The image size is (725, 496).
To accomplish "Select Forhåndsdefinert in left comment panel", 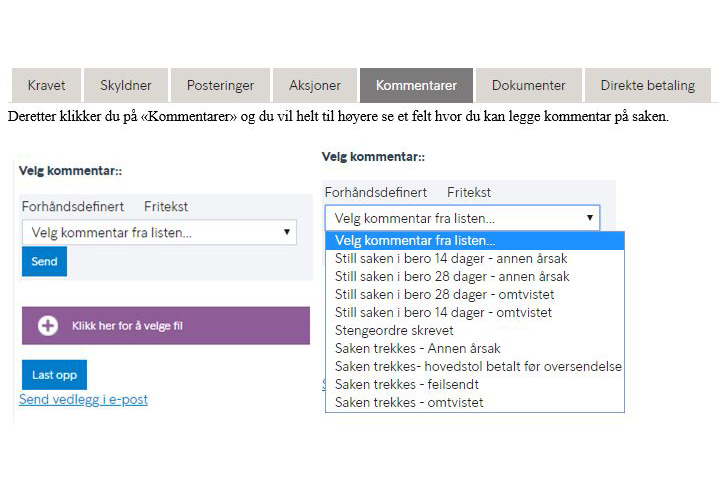I will (x=73, y=207).
